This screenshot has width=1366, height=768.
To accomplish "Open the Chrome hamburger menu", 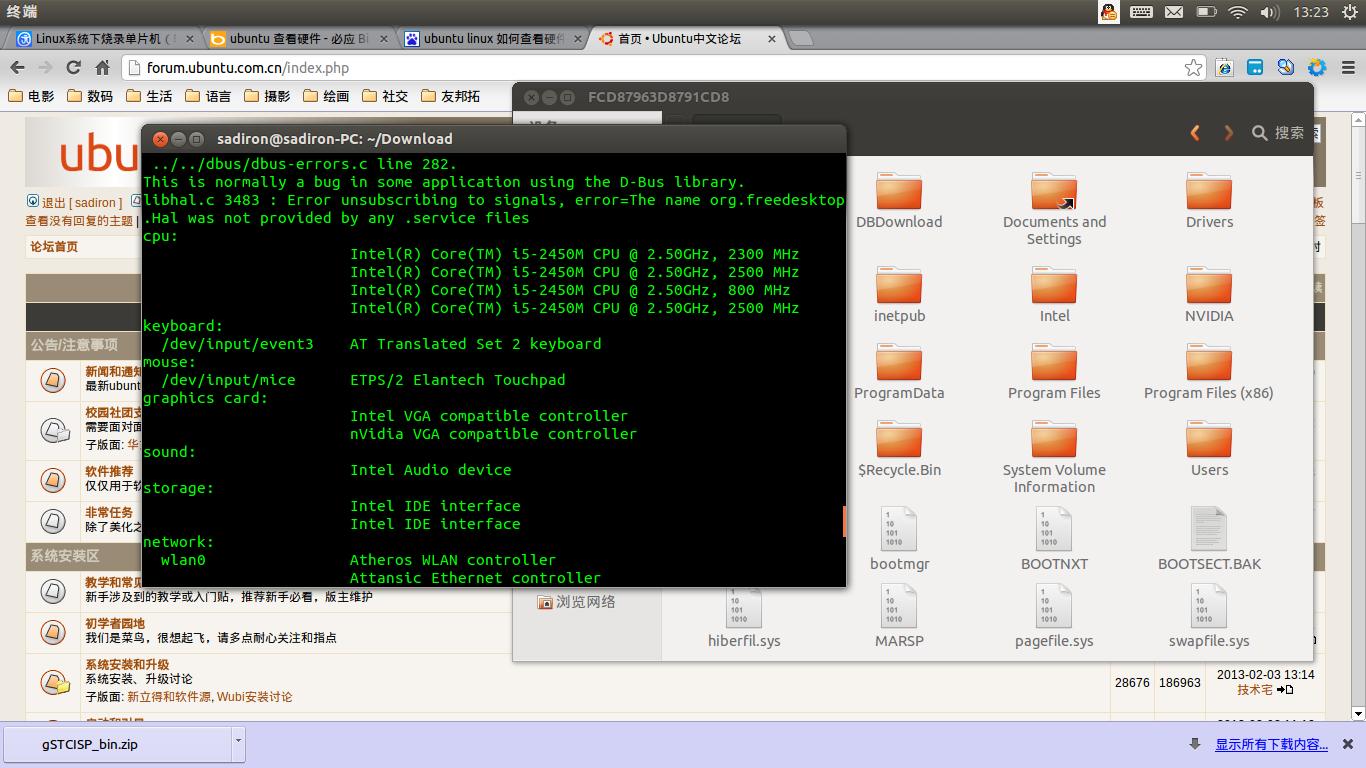I will pyautogui.click(x=1347, y=67).
